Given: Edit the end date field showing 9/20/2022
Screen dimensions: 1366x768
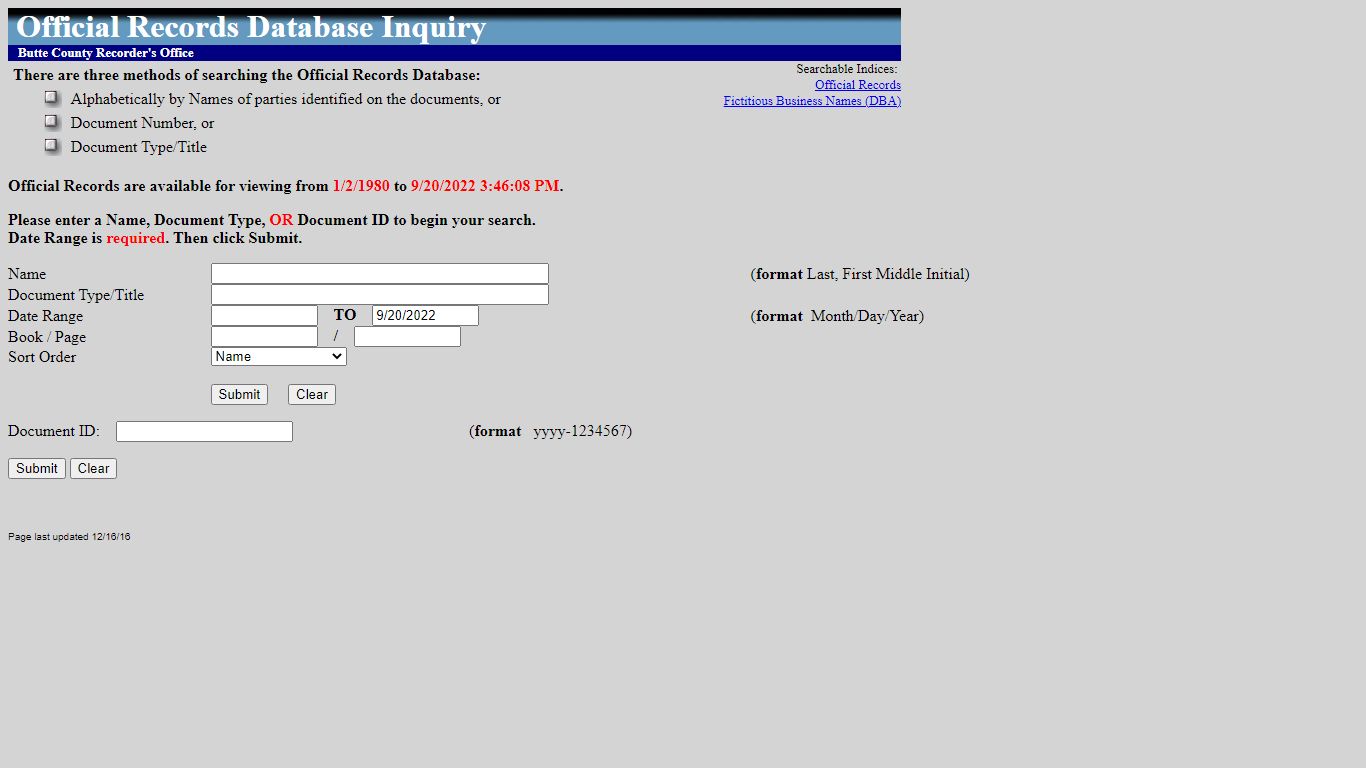Looking at the screenshot, I should (x=425, y=316).
